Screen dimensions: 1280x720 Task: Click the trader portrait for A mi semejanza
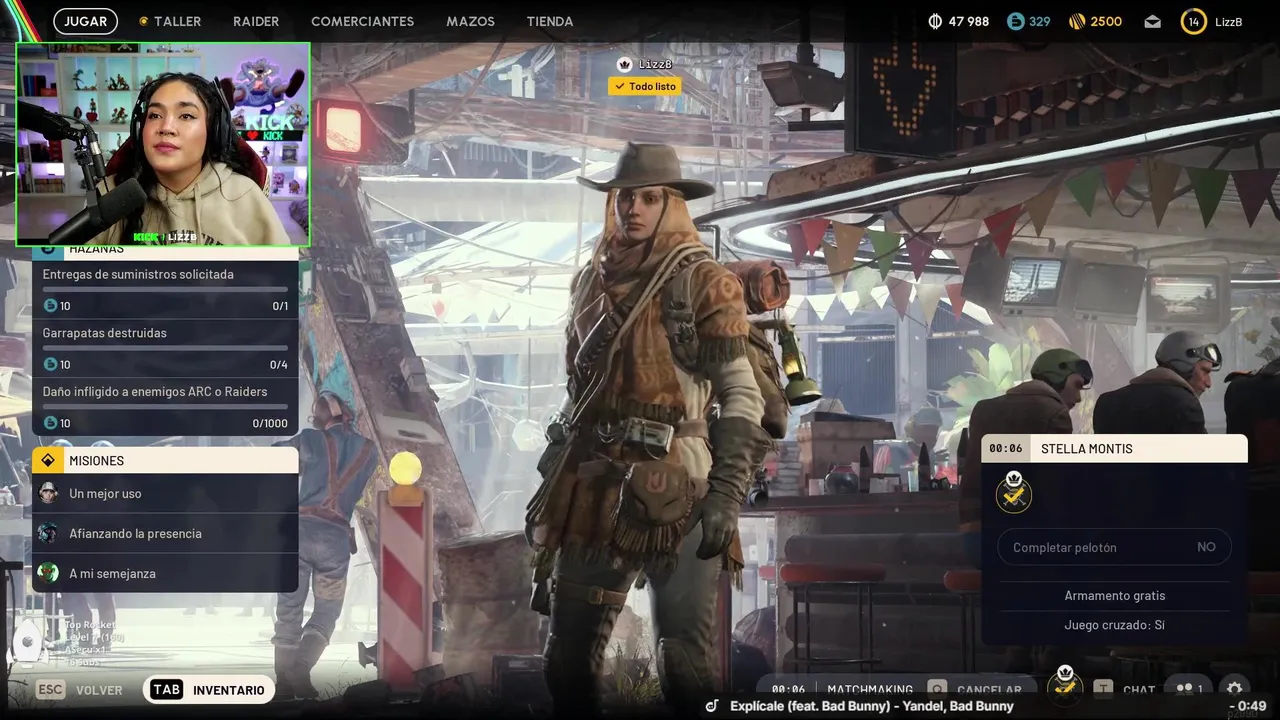pyautogui.click(x=48, y=573)
